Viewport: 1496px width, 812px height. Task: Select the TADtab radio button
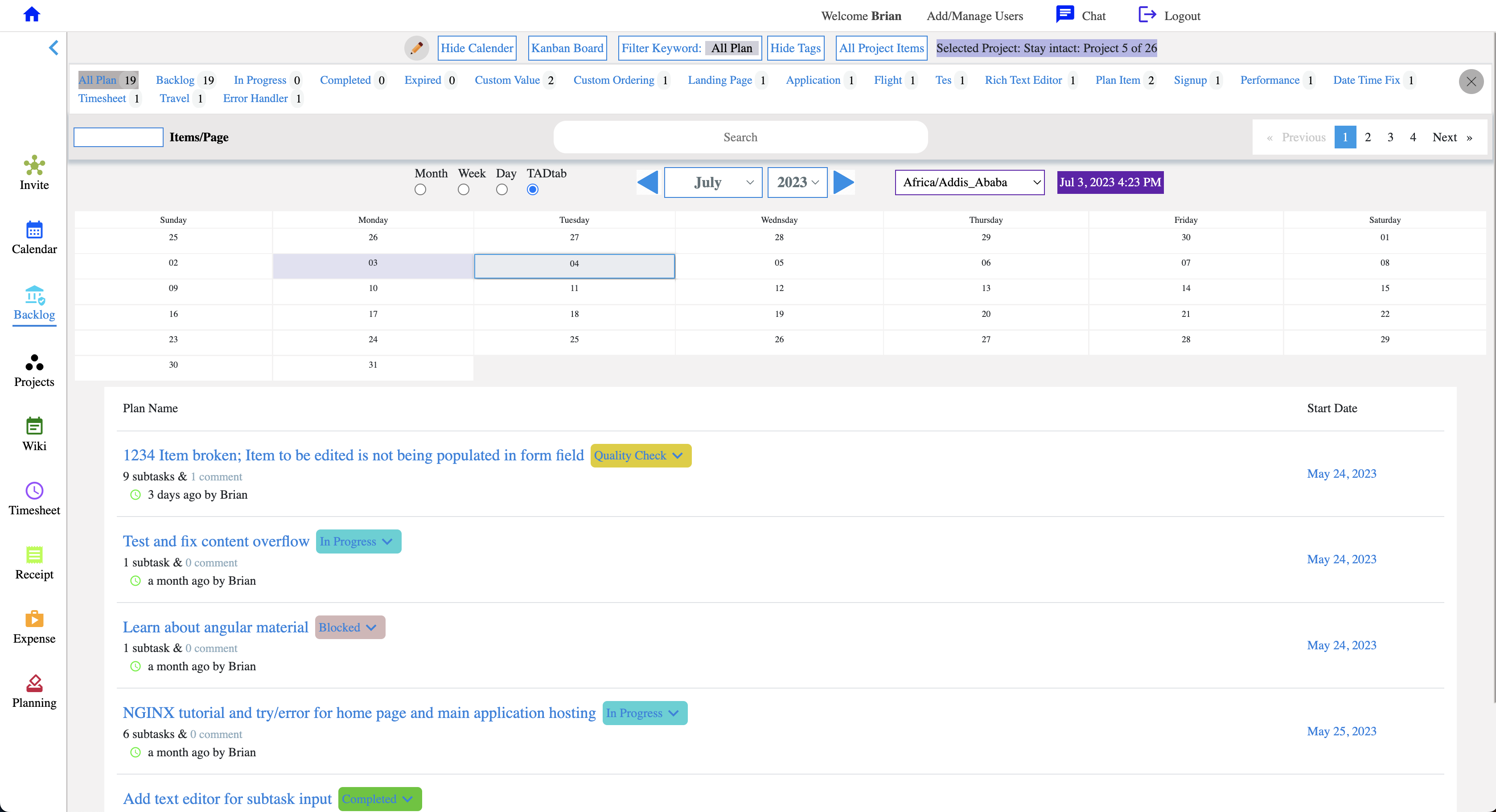(x=533, y=190)
